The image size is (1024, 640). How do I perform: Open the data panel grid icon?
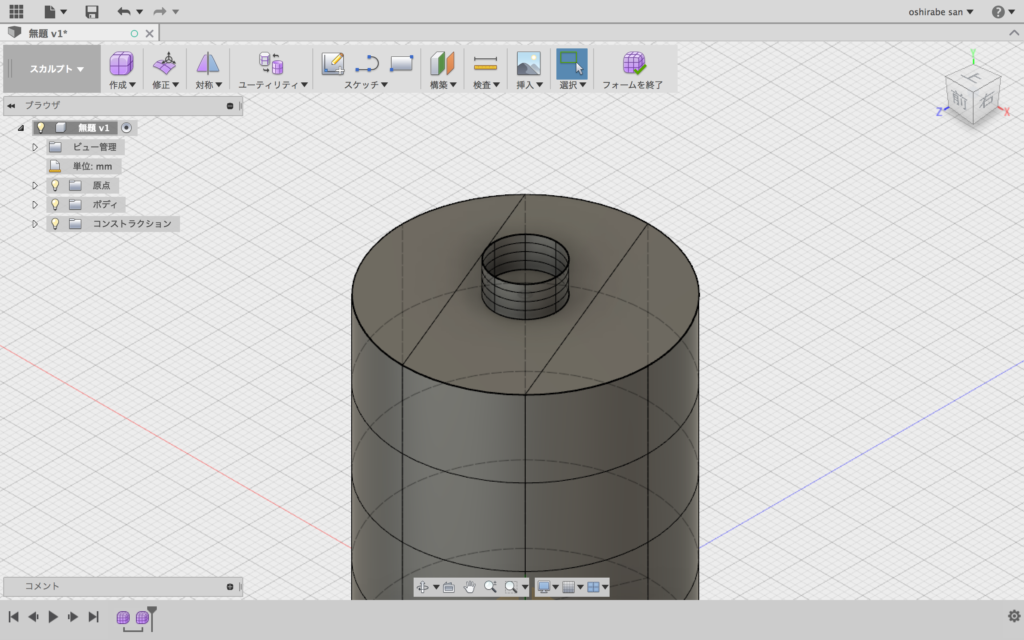click(x=16, y=11)
